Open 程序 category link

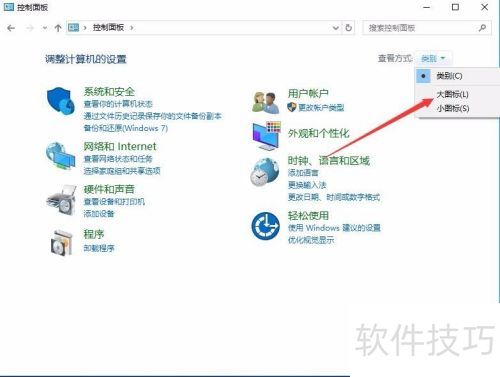coord(94,234)
